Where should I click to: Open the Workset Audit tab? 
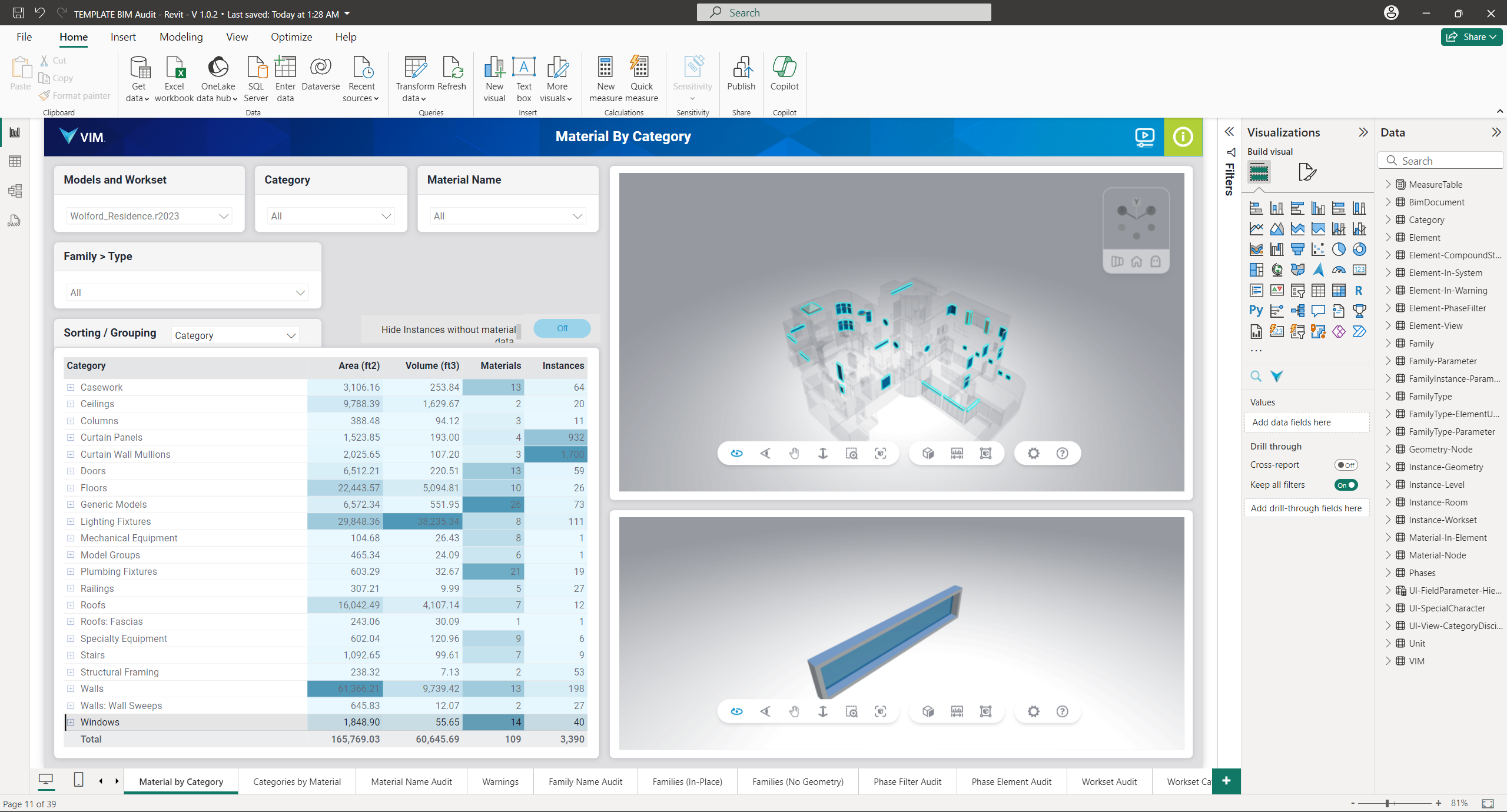click(x=1110, y=782)
